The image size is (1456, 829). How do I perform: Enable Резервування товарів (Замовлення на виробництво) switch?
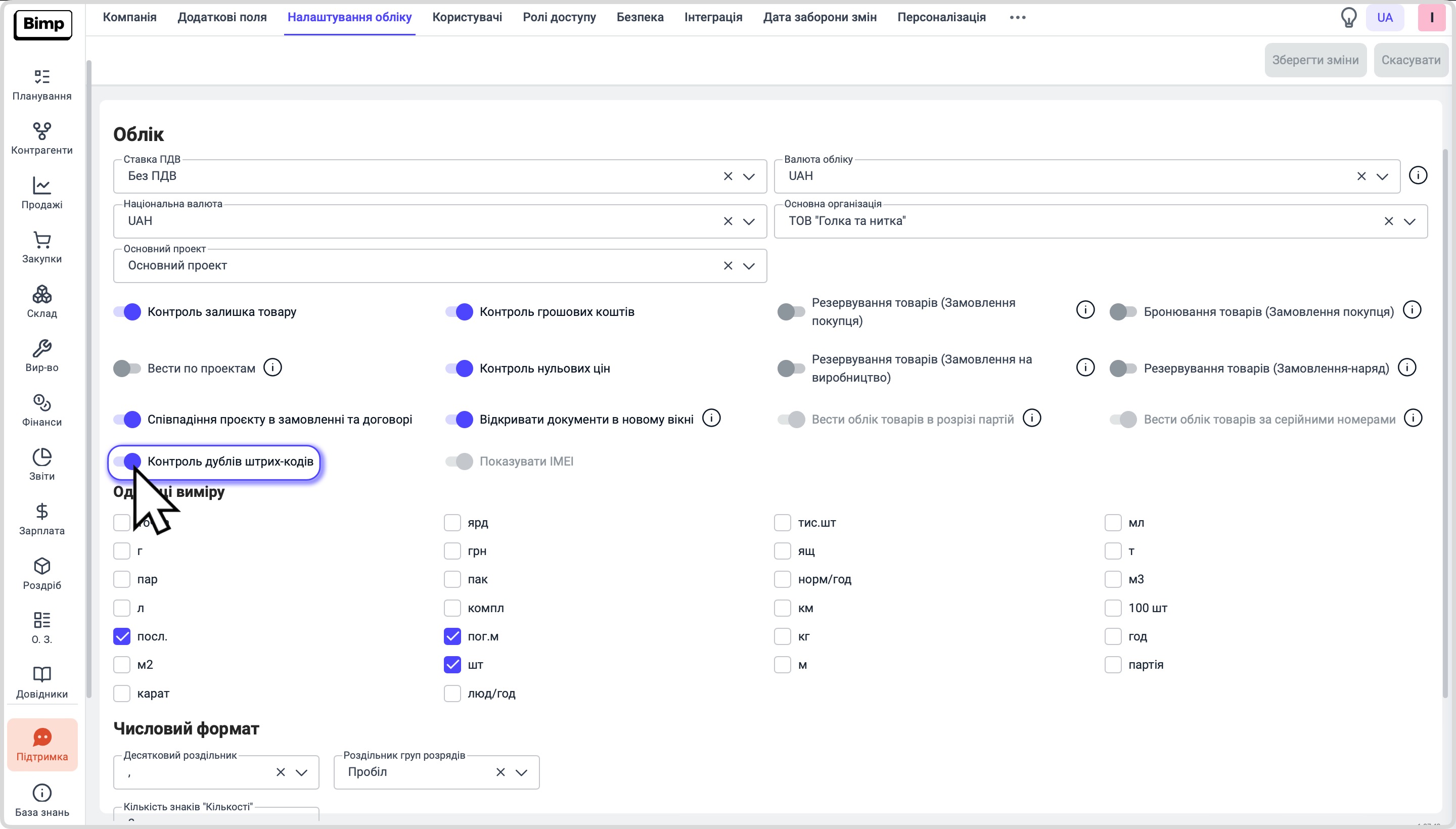[x=791, y=369]
